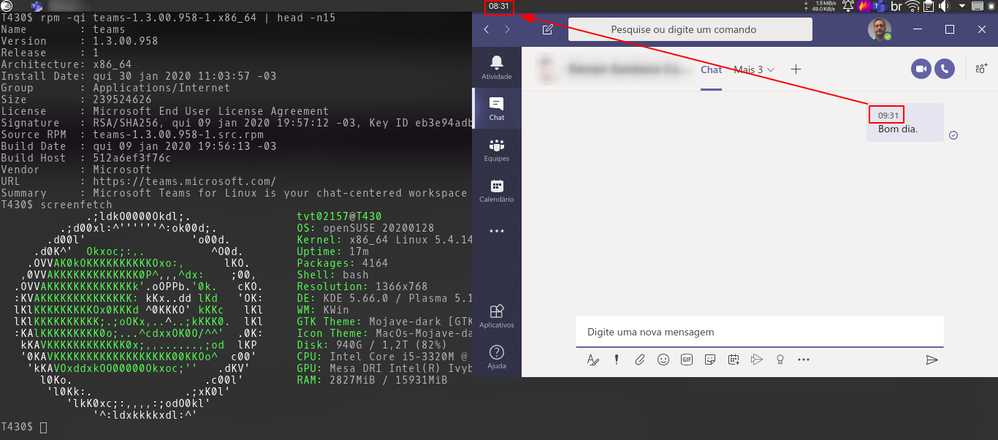Screen dimensions: 998x440
Task: Click the Size : 239524626 line
Action: pos(76,100)
